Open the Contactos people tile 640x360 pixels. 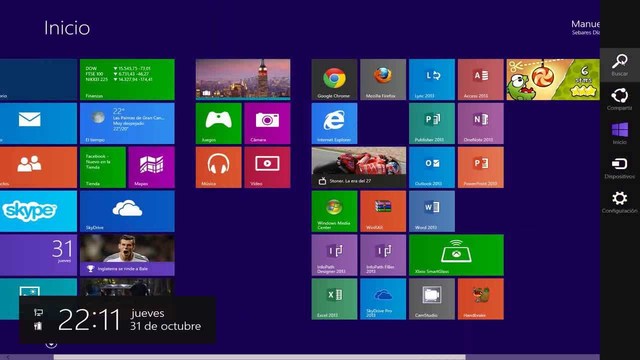38,167
